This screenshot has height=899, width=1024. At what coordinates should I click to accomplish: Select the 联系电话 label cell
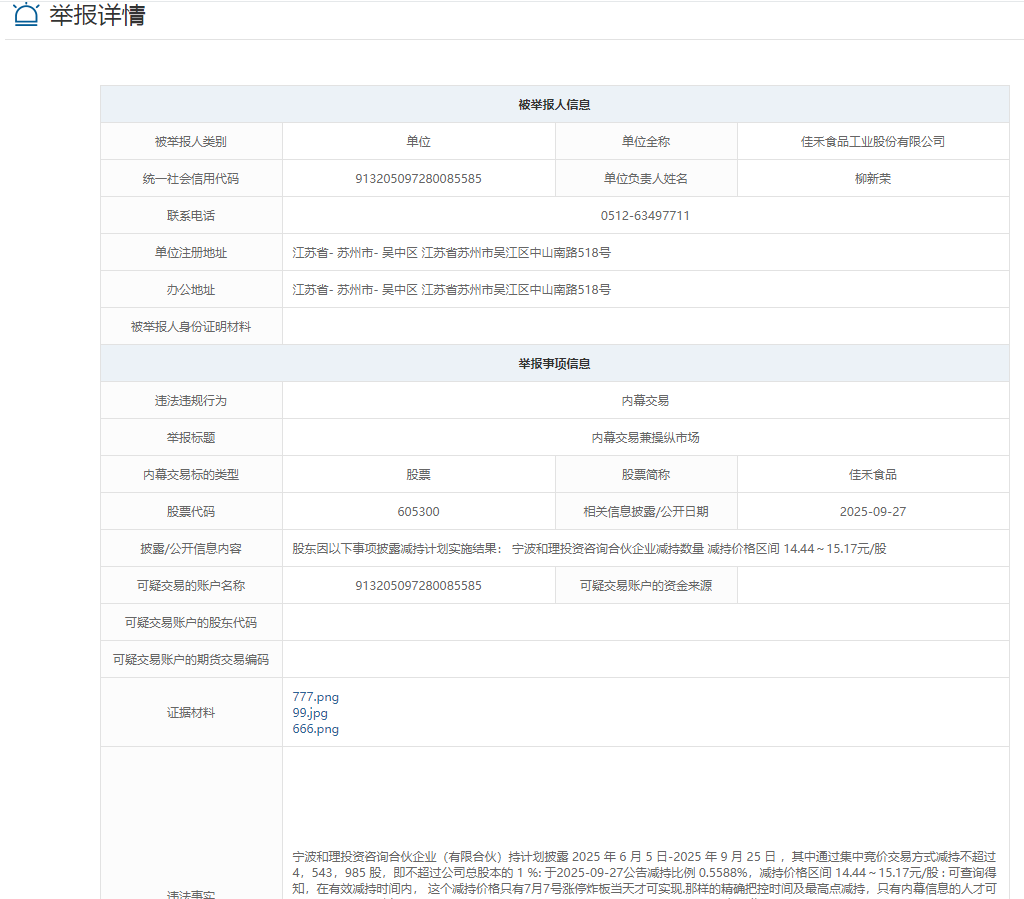[191, 215]
